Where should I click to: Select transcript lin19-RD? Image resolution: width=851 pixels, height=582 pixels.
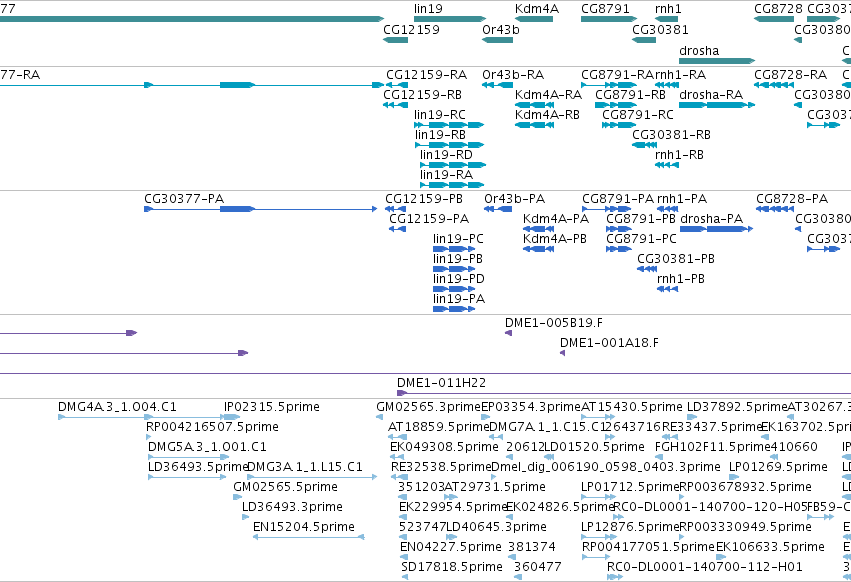pos(453,165)
